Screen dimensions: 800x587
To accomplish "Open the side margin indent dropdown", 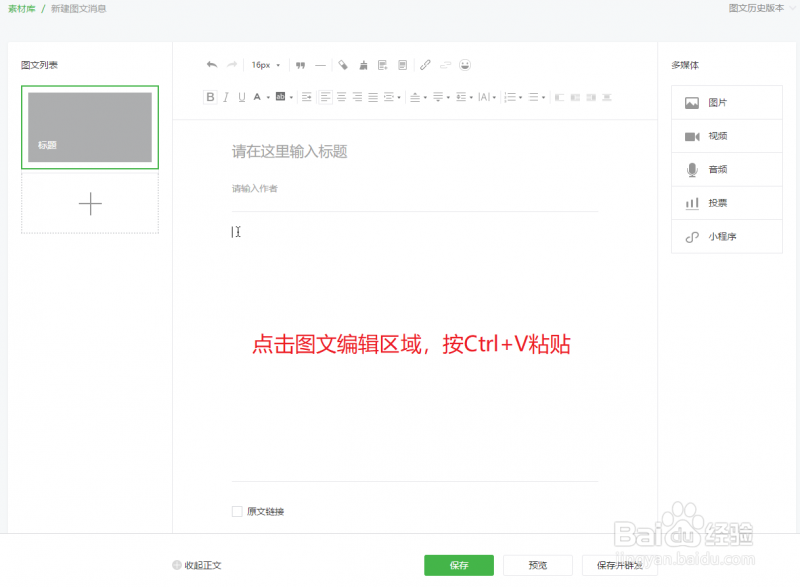I will 392,97.
